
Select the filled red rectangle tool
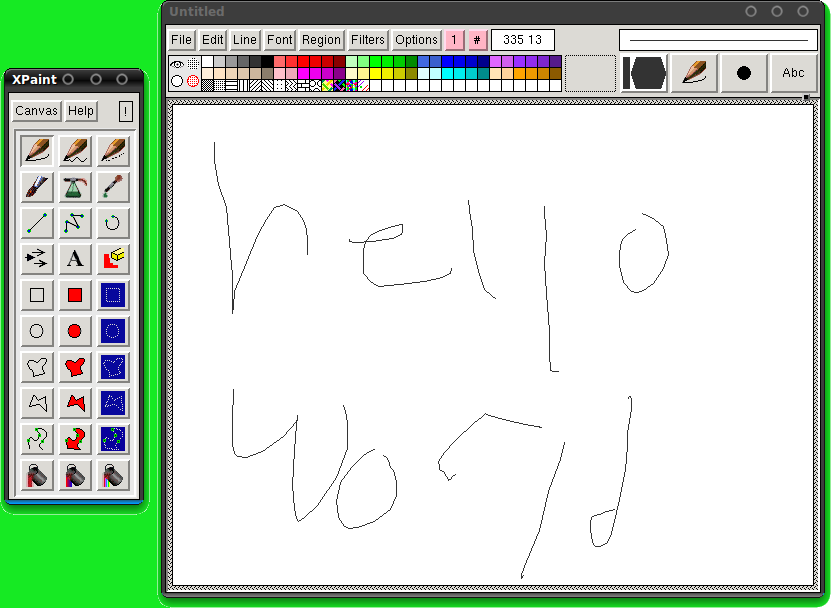tap(74, 295)
